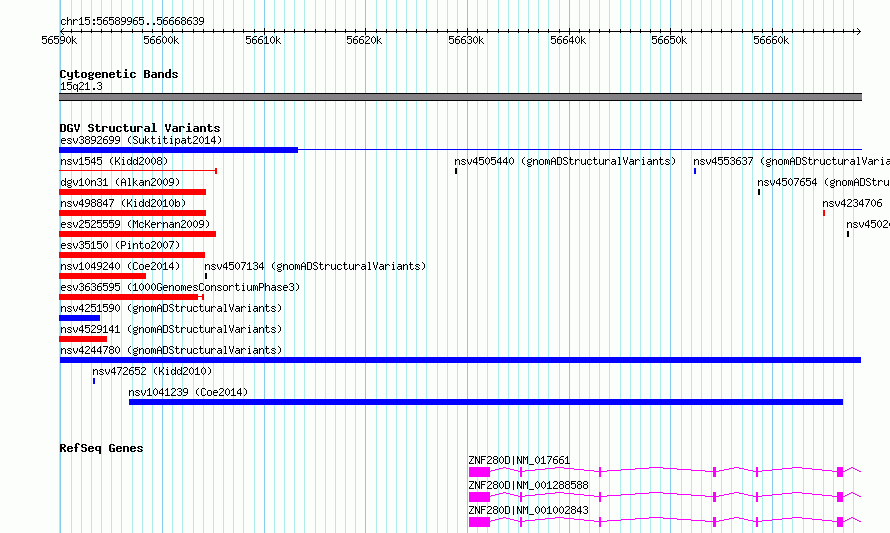
Task: Open the ZNF280D|NM_001002843 transcript label
Action: click(x=528, y=510)
